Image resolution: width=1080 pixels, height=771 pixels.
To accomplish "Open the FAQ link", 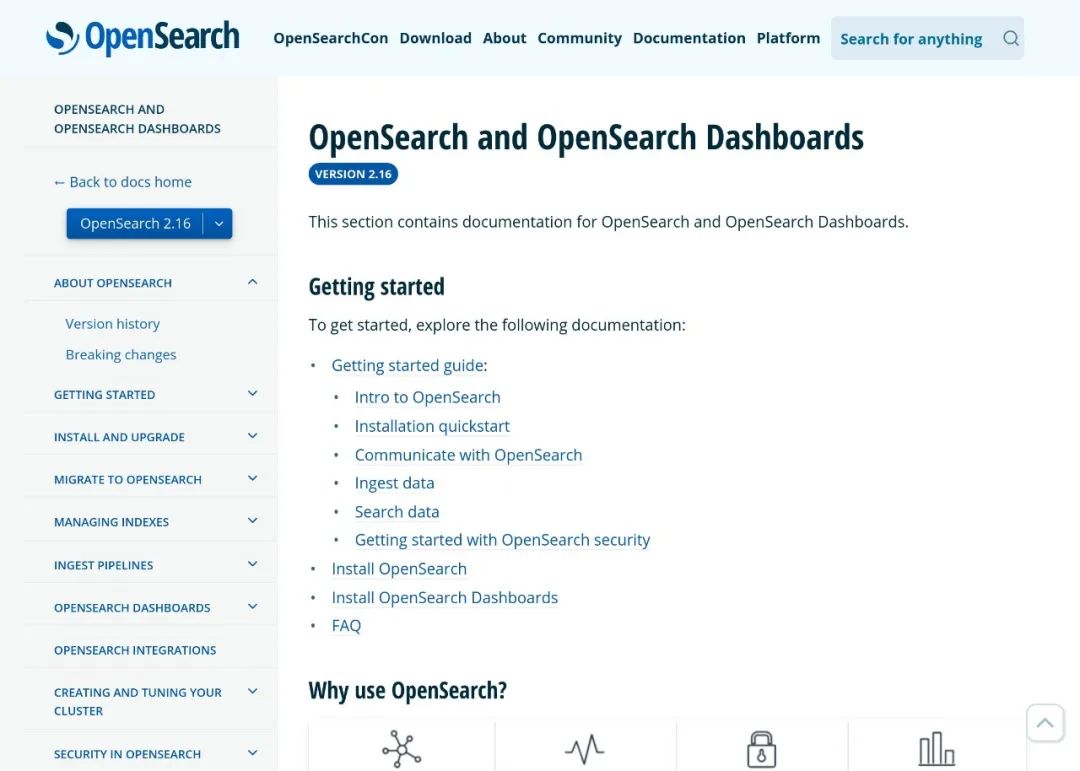I will tap(346, 626).
